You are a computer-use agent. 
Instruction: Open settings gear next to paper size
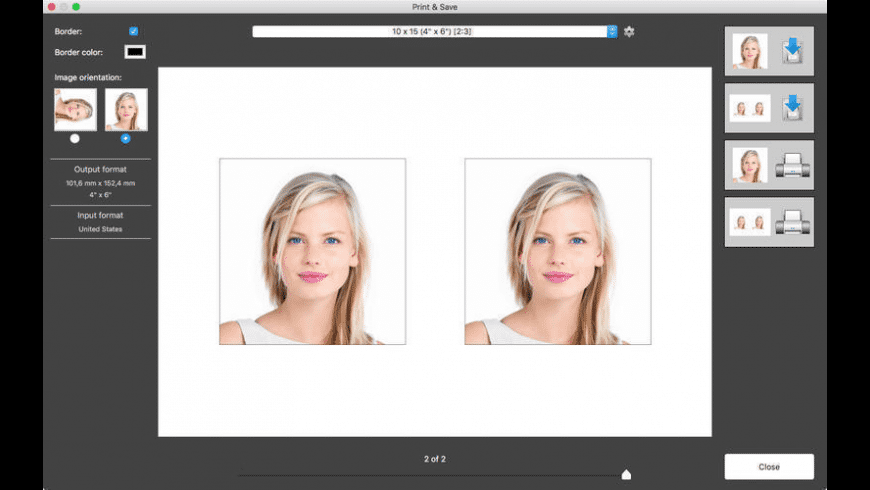pos(629,32)
